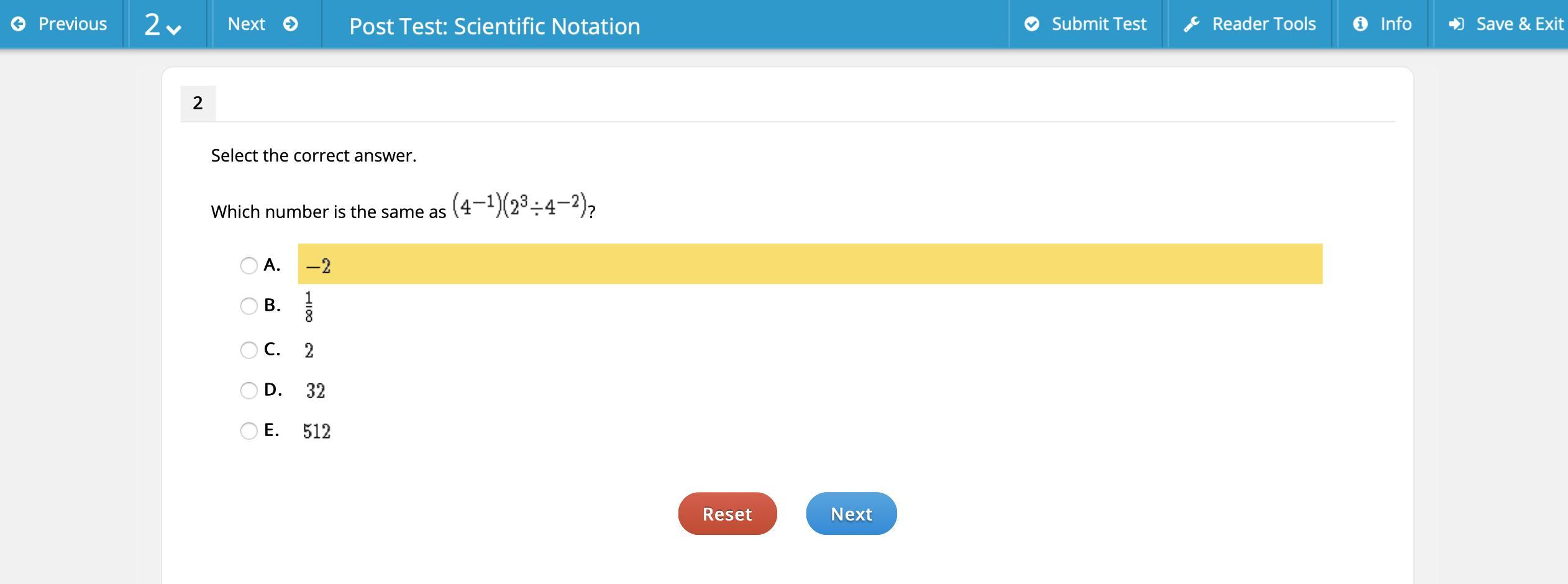Click the Previous left-arrow icon

[x=19, y=24]
